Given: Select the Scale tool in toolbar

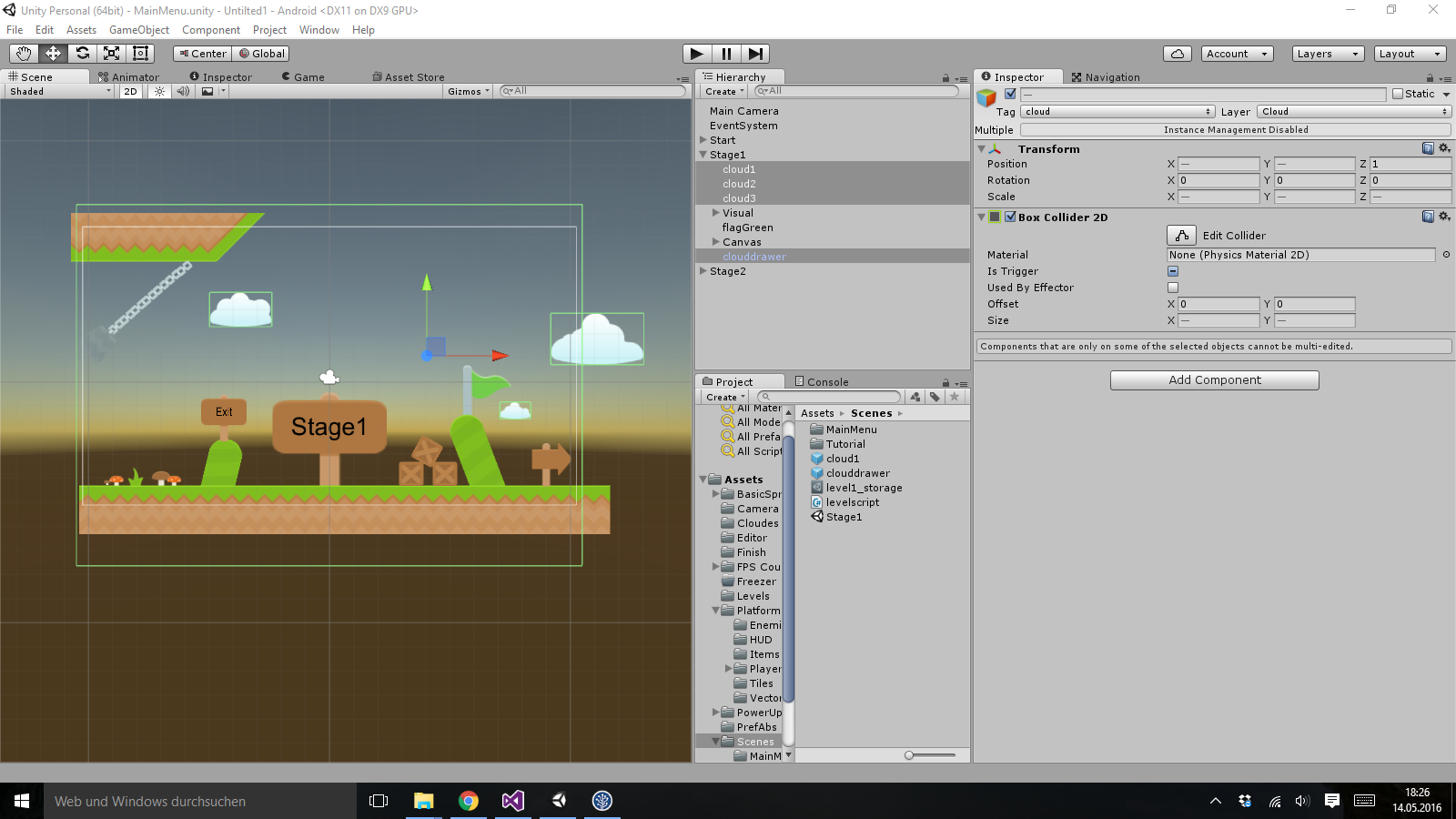Looking at the screenshot, I should pyautogui.click(x=111, y=54).
